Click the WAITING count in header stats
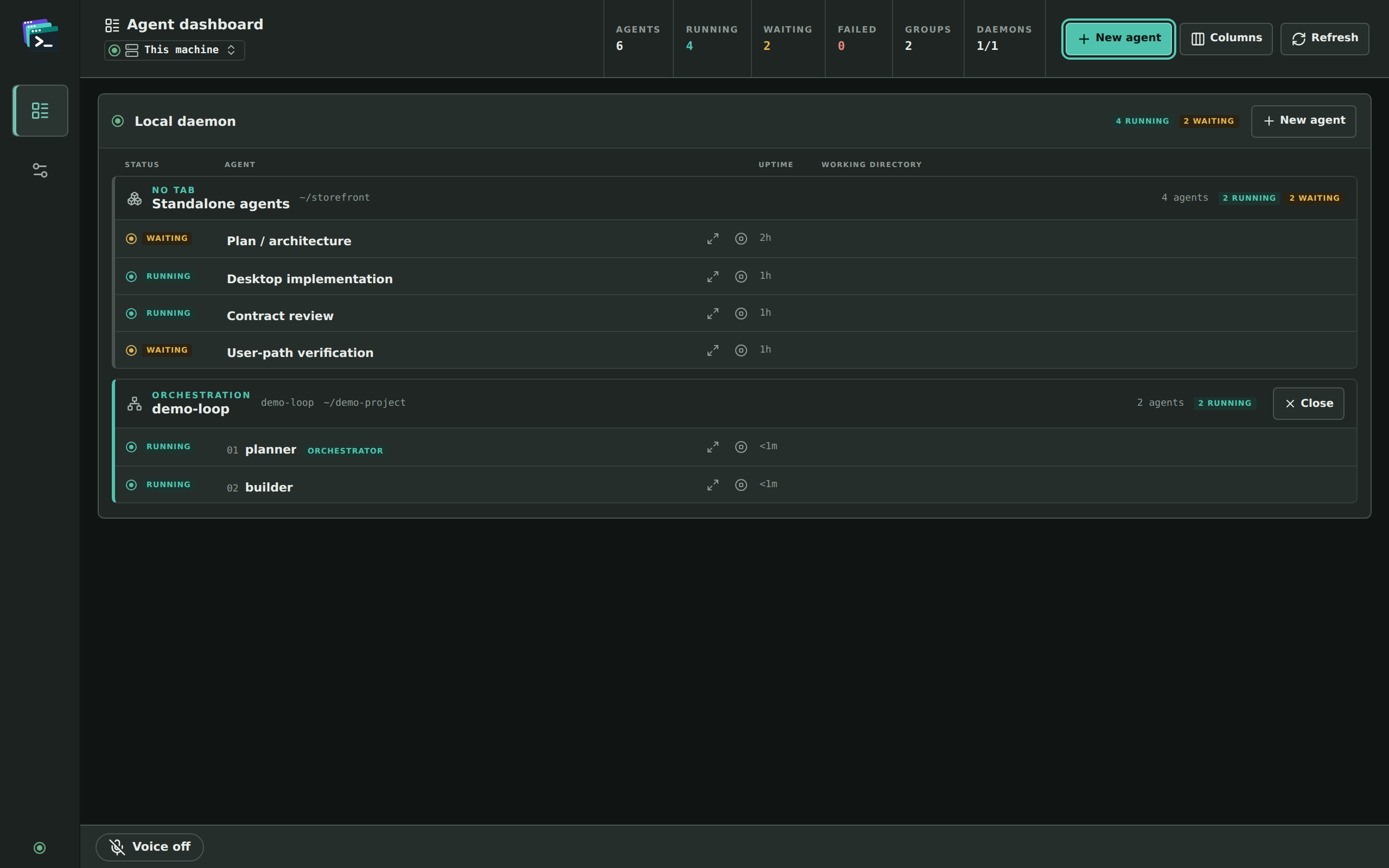The image size is (1389, 868). [787, 38]
